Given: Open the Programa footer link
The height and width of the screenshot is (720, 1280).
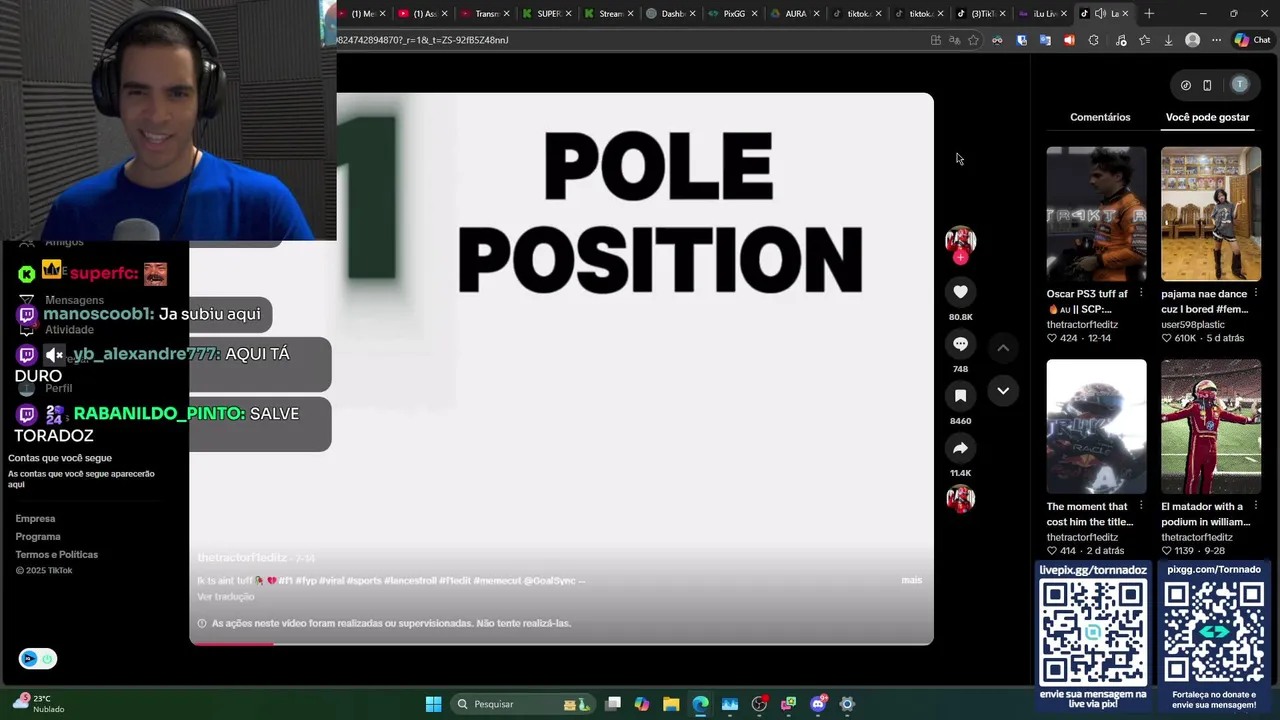Looking at the screenshot, I should [x=38, y=537].
